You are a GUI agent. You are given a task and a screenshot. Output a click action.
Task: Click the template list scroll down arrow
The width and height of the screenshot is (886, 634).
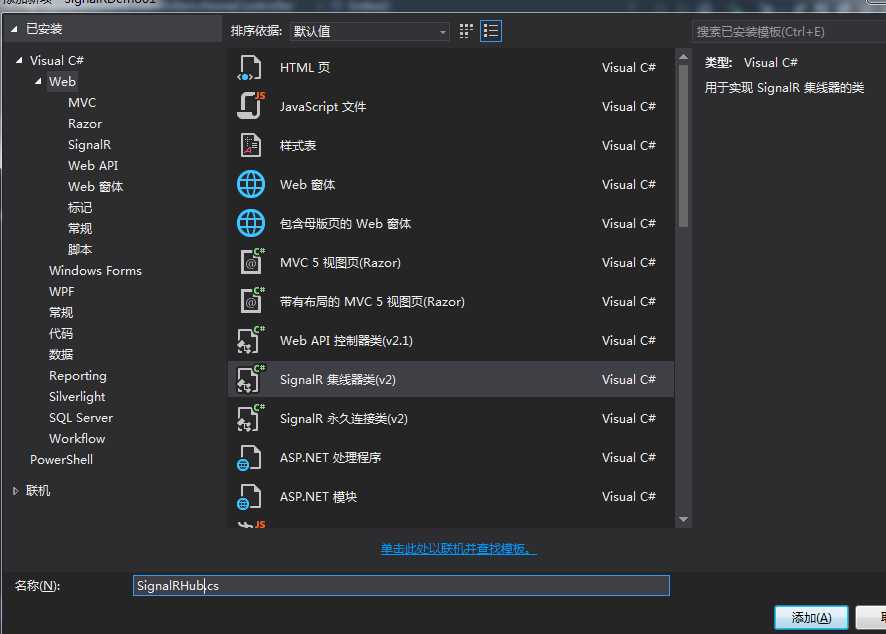[683, 519]
